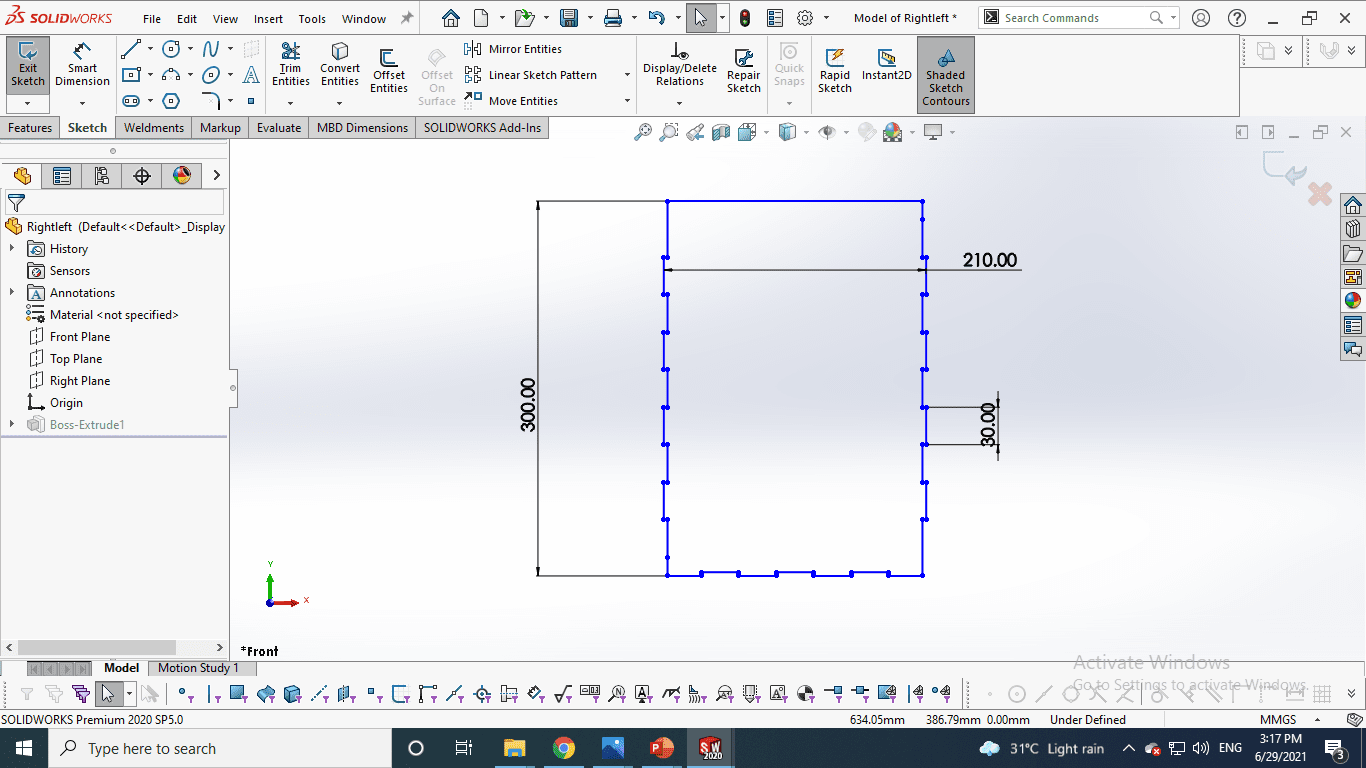Expand the manager pane tabs chevron

pos(216,176)
